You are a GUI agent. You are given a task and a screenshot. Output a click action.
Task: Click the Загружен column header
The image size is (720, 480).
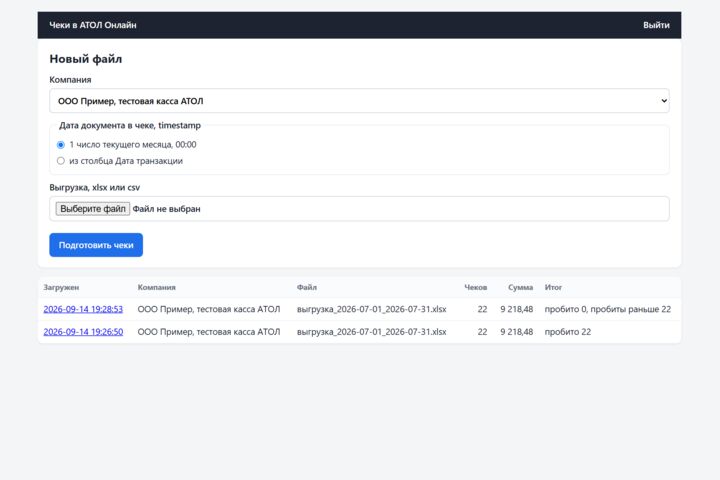61,287
